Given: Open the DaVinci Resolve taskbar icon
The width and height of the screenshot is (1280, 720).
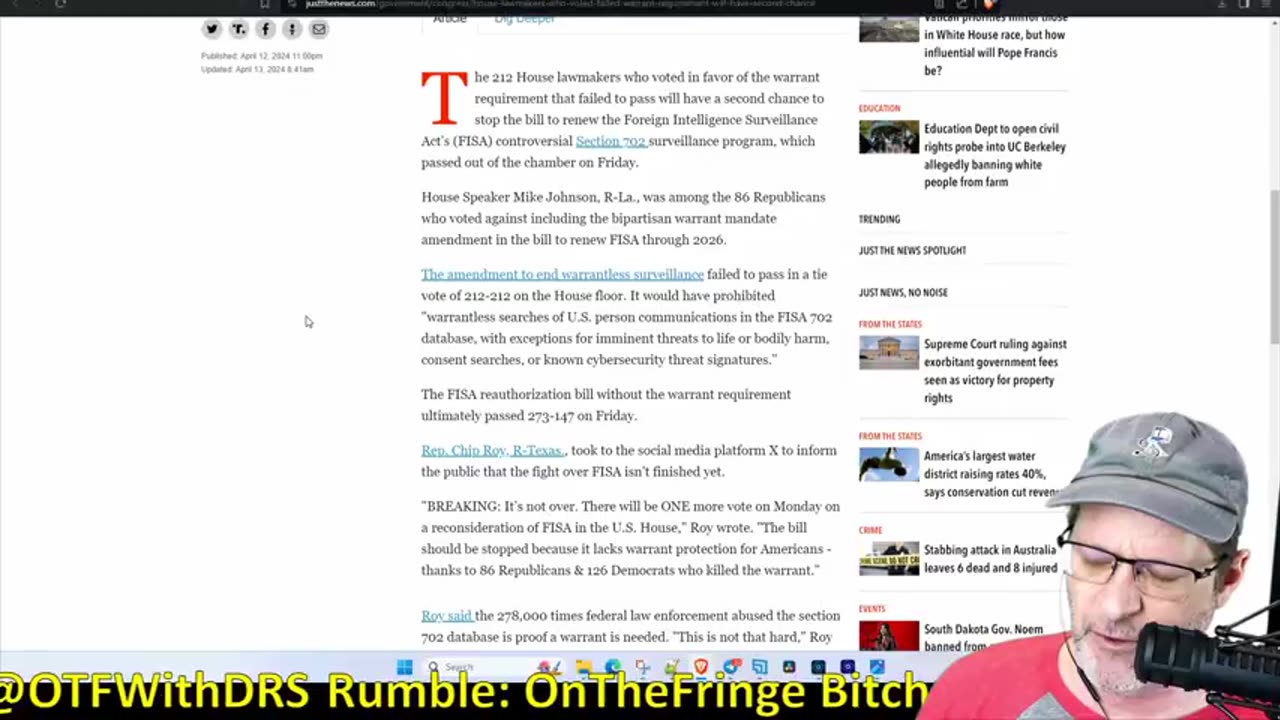Looking at the screenshot, I should [x=789, y=667].
